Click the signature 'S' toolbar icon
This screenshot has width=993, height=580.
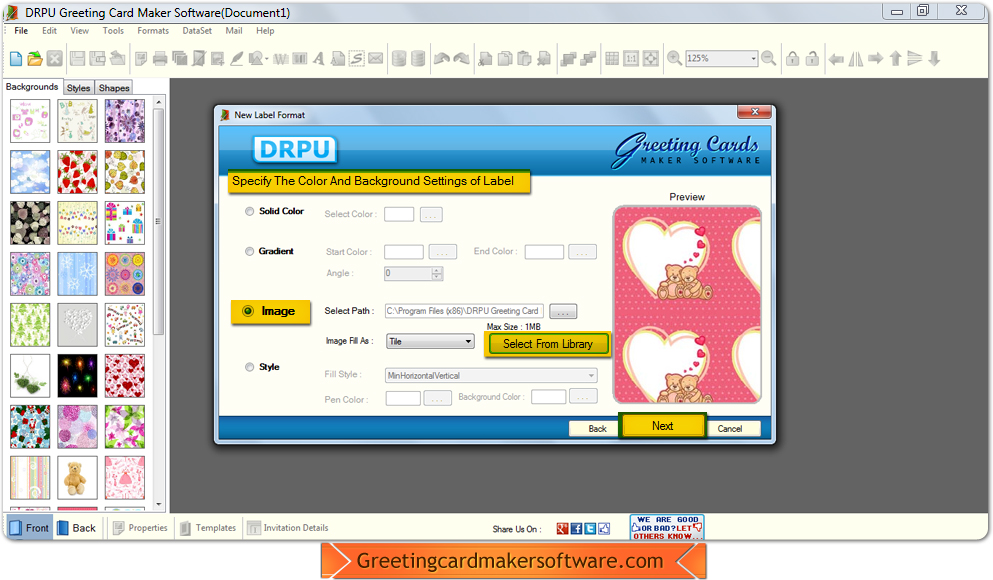[357, 59]
